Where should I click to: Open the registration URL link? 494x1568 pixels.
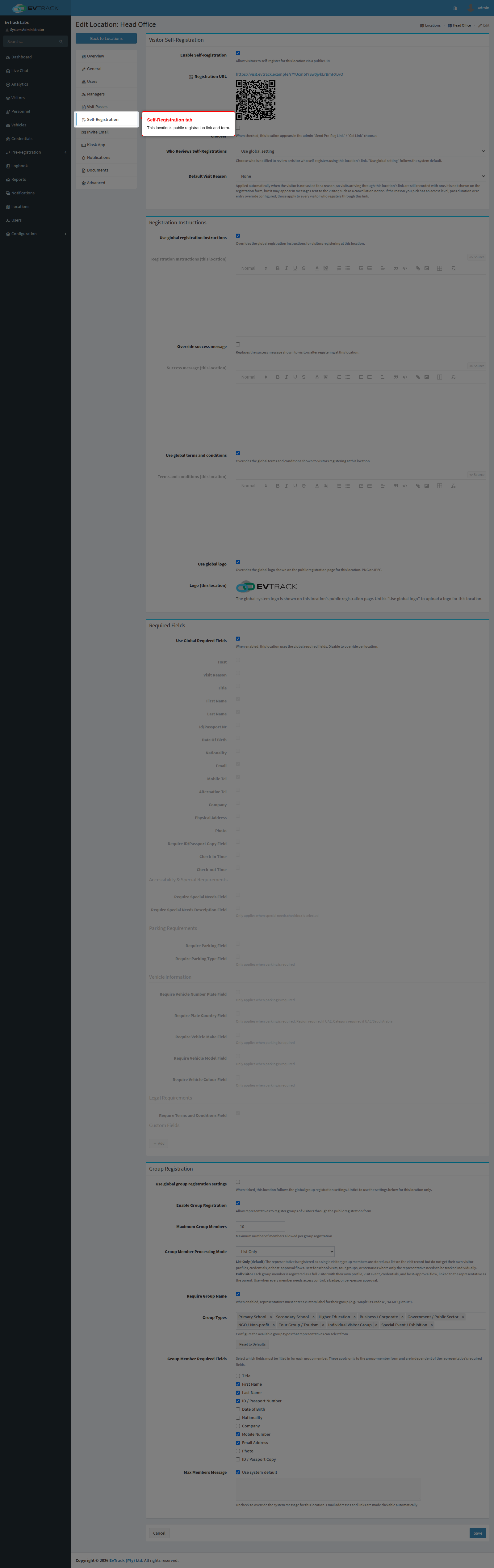tap(290, 74)
